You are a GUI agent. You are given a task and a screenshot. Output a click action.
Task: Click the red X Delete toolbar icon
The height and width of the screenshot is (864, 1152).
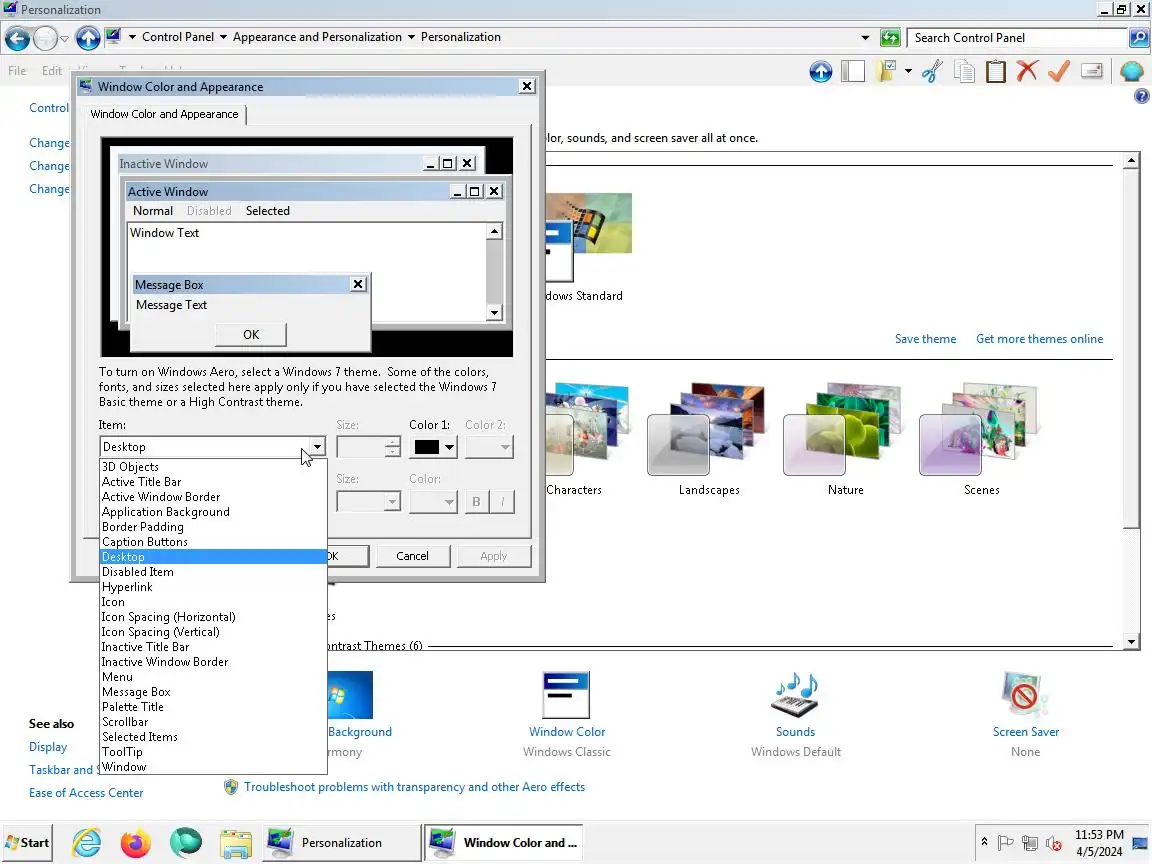(1027, 71)
